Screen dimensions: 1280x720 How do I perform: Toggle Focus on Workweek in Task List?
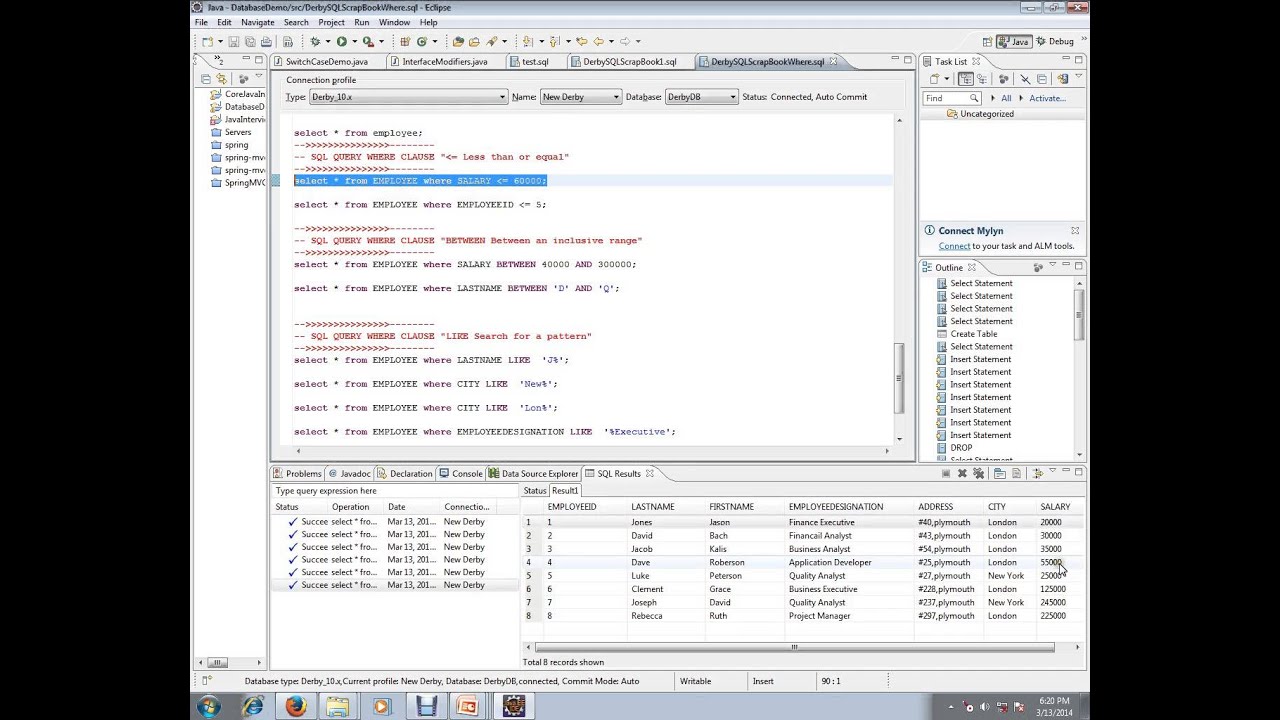click(1003, 78)
